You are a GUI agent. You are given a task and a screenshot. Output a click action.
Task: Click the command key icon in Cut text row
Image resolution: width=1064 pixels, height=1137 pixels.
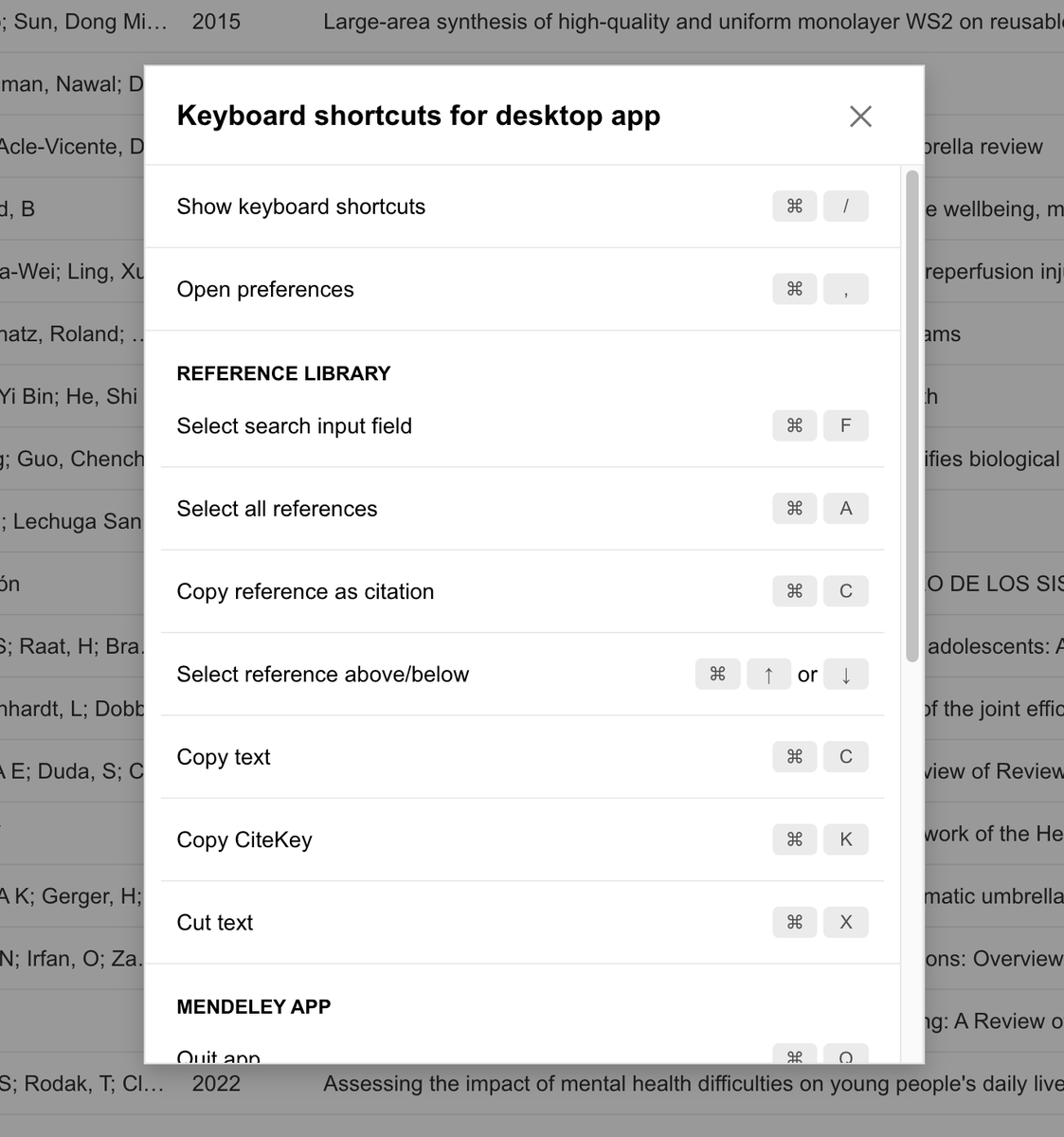[x=795, y=923]
